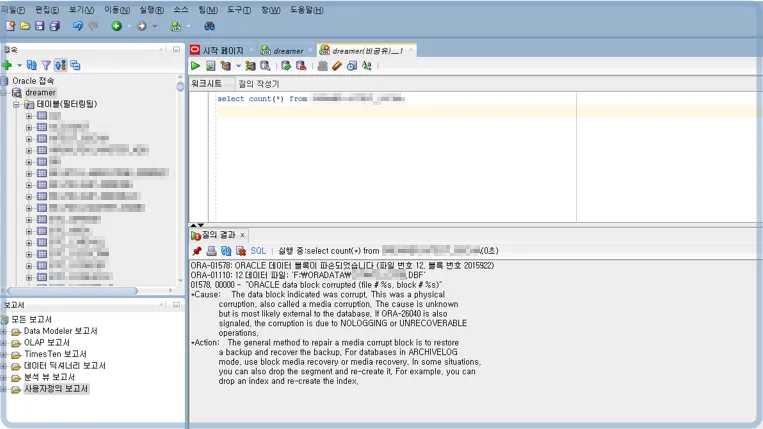Collapse the dreamer connection node
This screenshot has width=763, height=429.
(x=3, y=92)
